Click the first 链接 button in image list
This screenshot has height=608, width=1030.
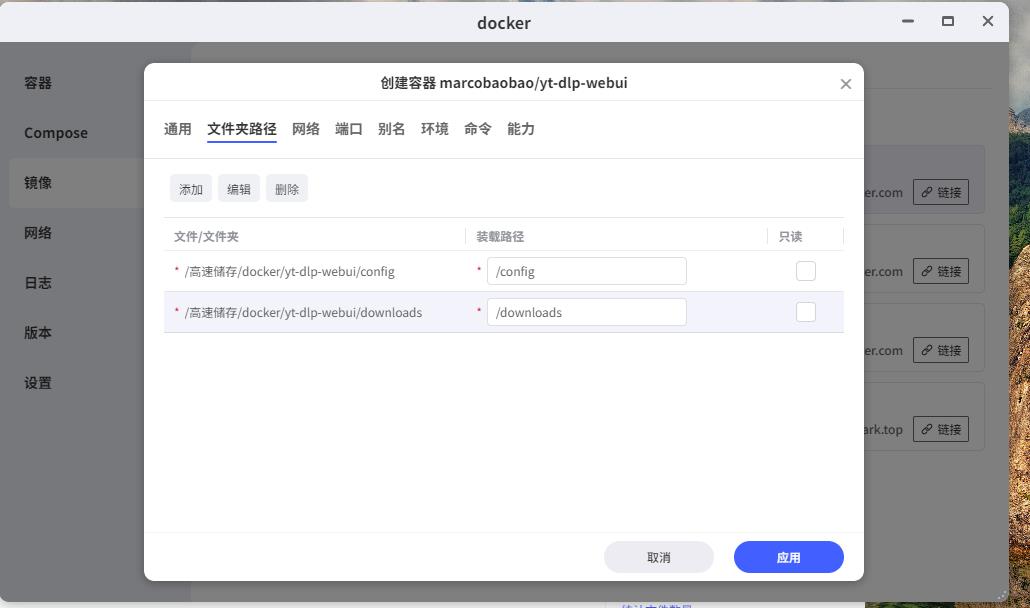[x=941, y=192]
